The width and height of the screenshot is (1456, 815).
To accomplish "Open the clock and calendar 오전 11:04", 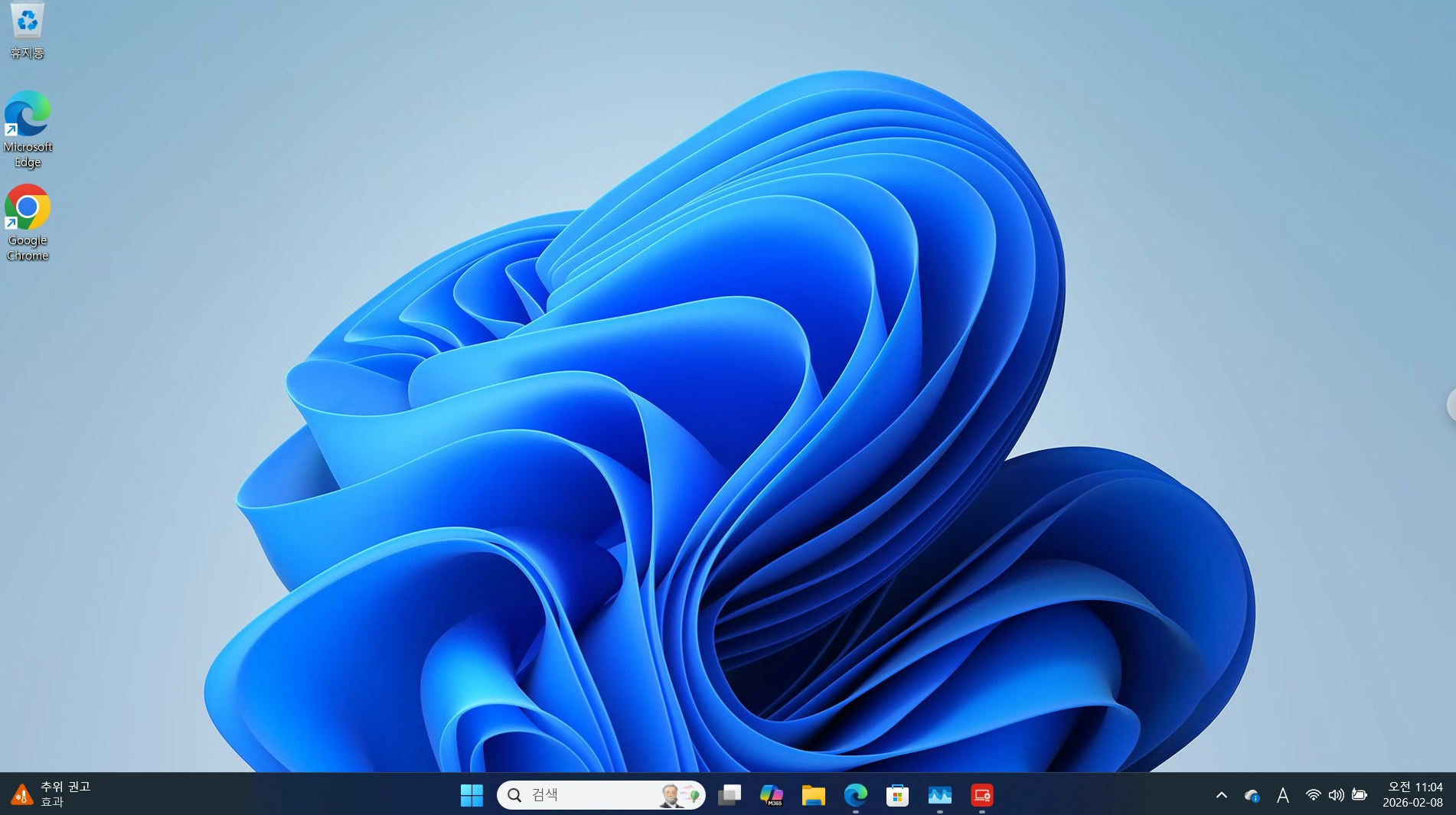I will pyautogui.click(x=1412, y=794).
